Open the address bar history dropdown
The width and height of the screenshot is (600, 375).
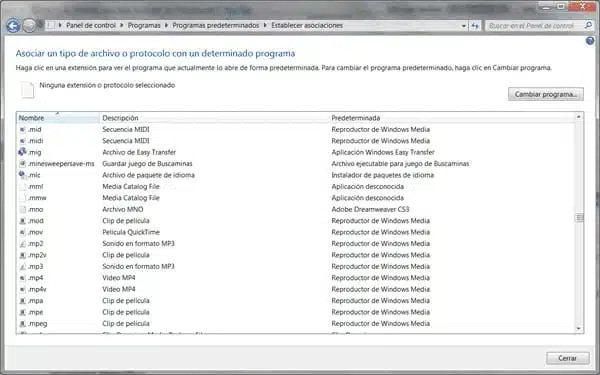click(464, 26)
